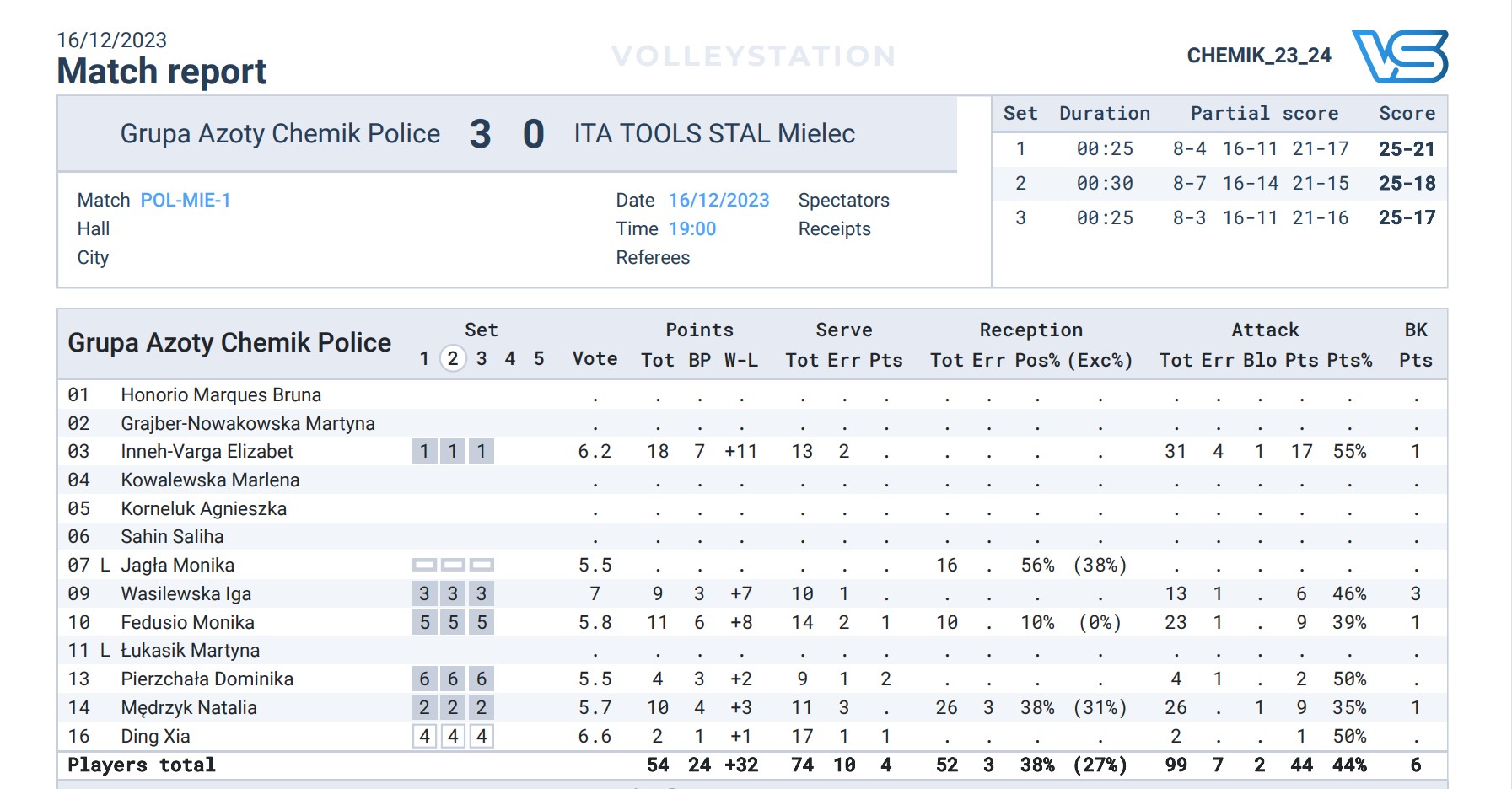Viewport: 1512px width, 789px height.
Task: Open the POL-MIE-1 match link
Action: tap(186, 201)
